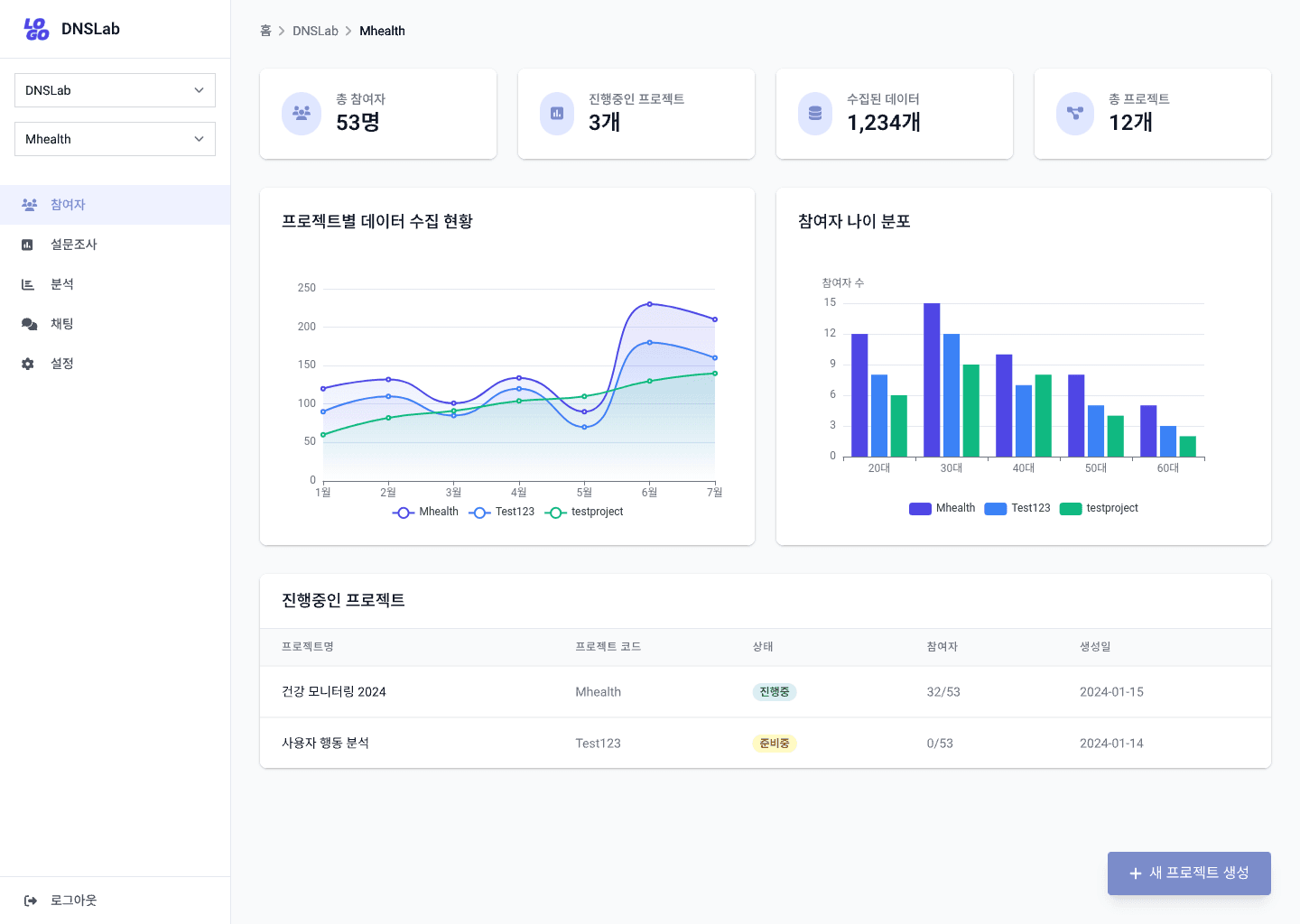
Task: Toggle Test123 series in line chart legend
Action: click(502, 512)
